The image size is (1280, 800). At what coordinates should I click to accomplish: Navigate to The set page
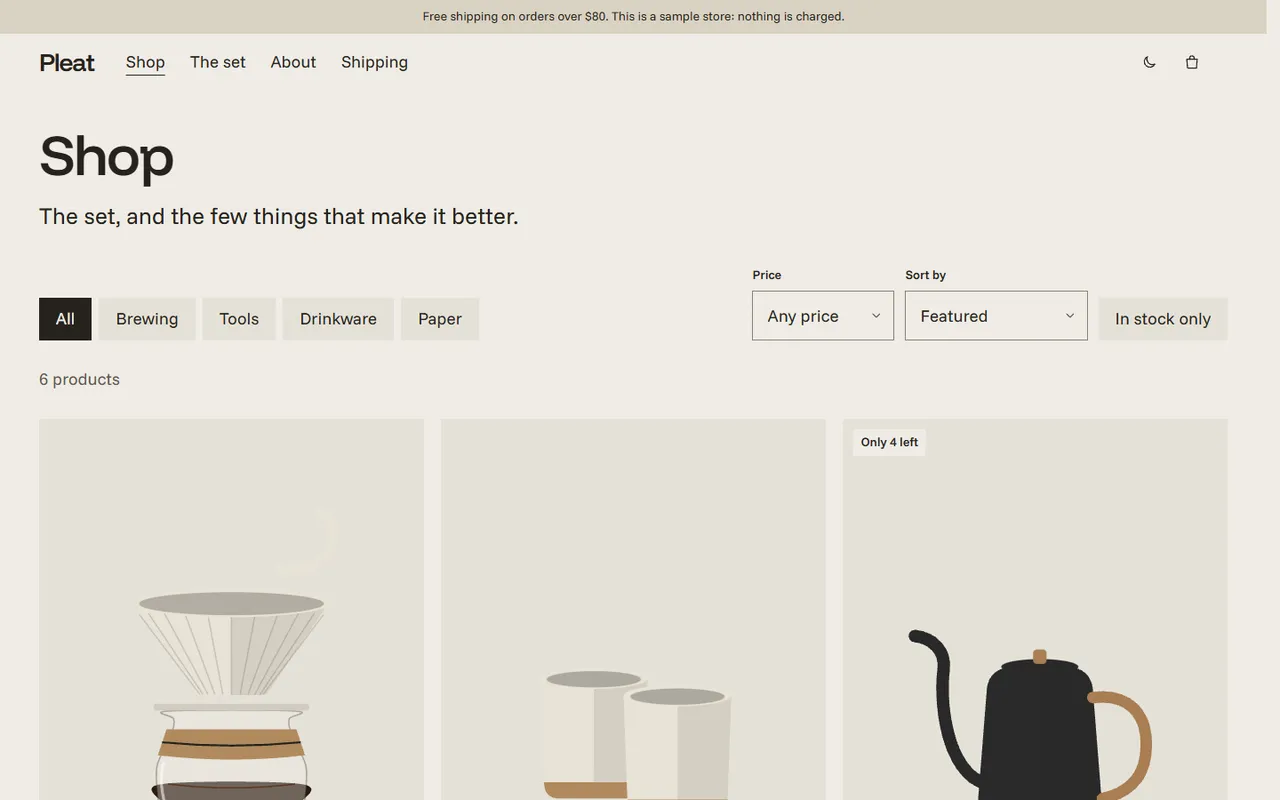click(218, 62)
